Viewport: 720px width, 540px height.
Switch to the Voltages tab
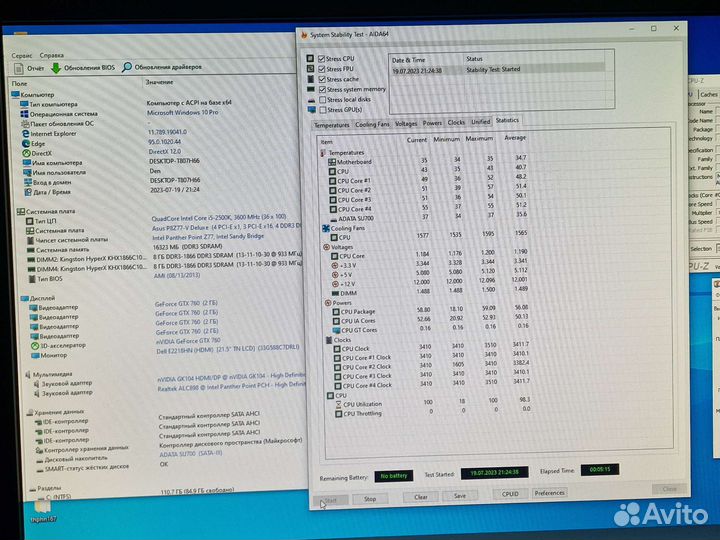(x=406, y=124)
